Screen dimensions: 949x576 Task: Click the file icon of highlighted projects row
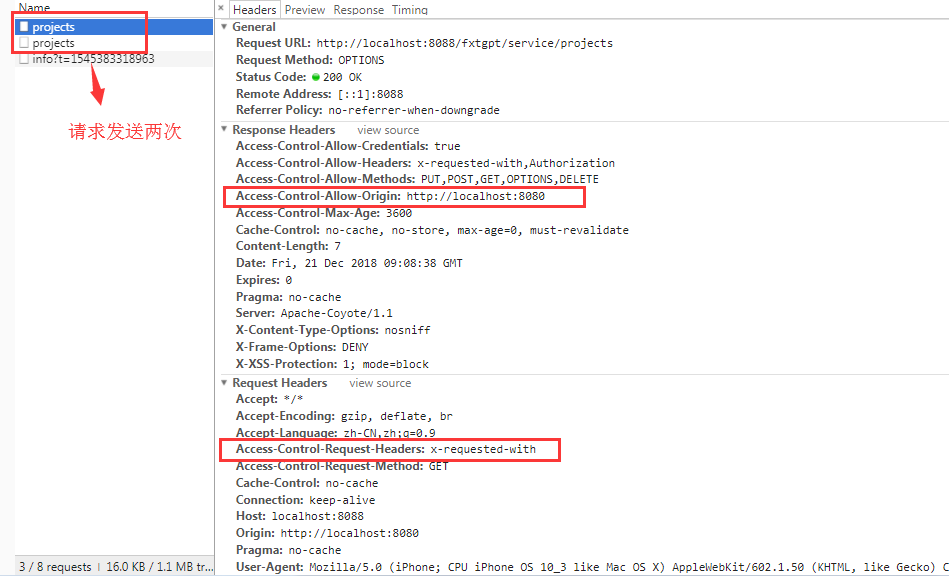click(x=24, y=27)
